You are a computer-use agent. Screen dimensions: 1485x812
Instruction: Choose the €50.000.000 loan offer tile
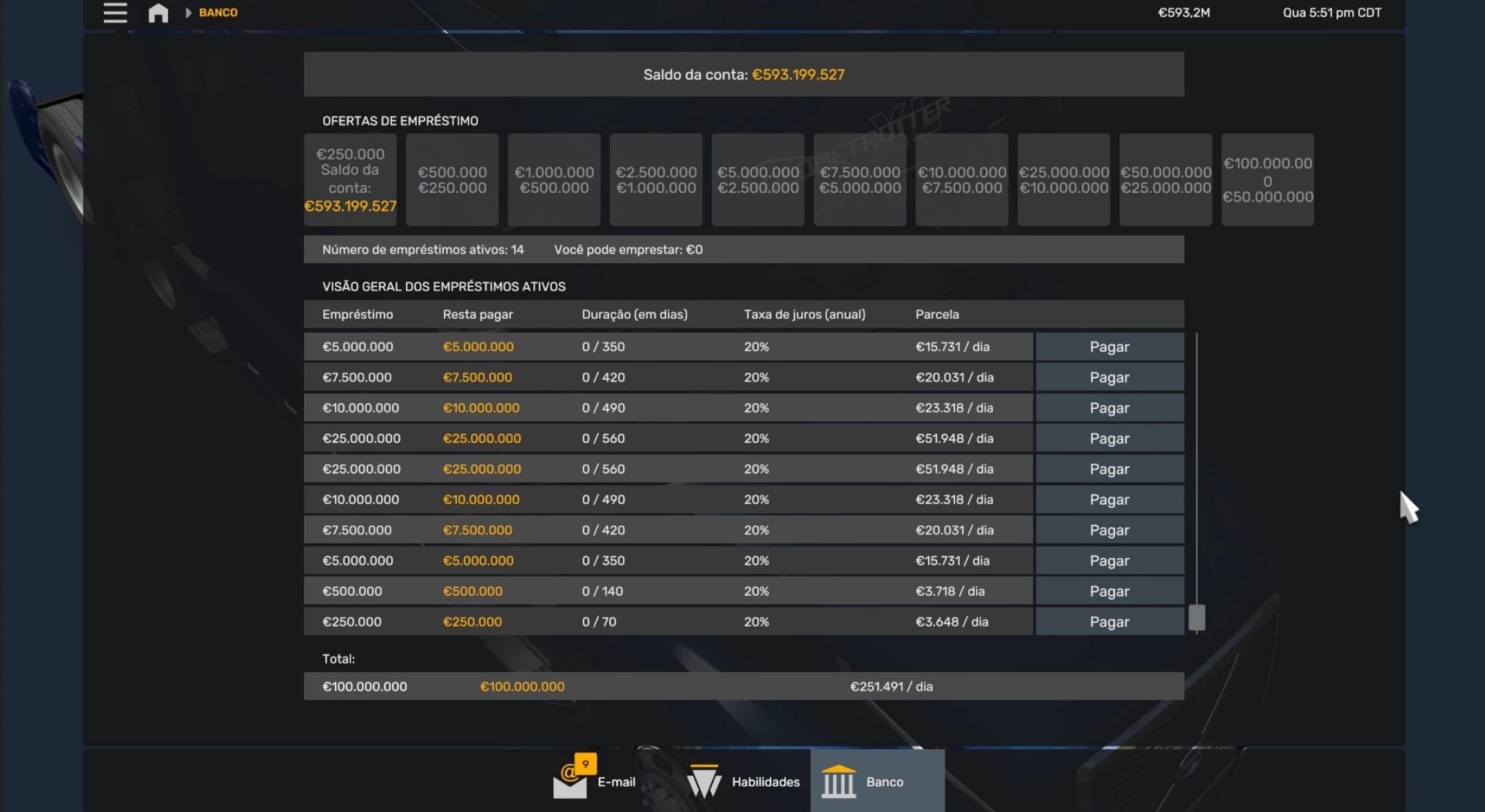point(1165,180)
